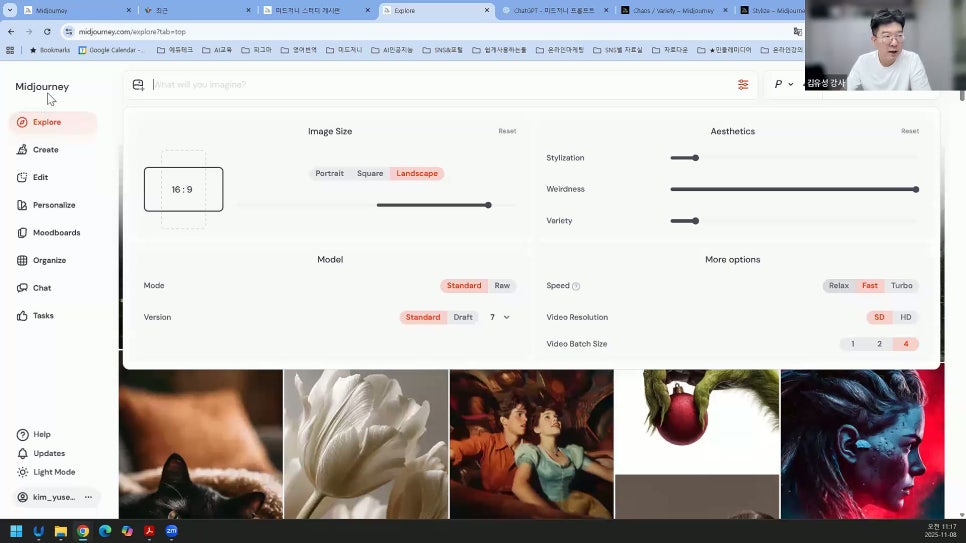The height and width of the screenshot is (543, 966).
Task: Open the Create section icon
Action: [22, 150]
